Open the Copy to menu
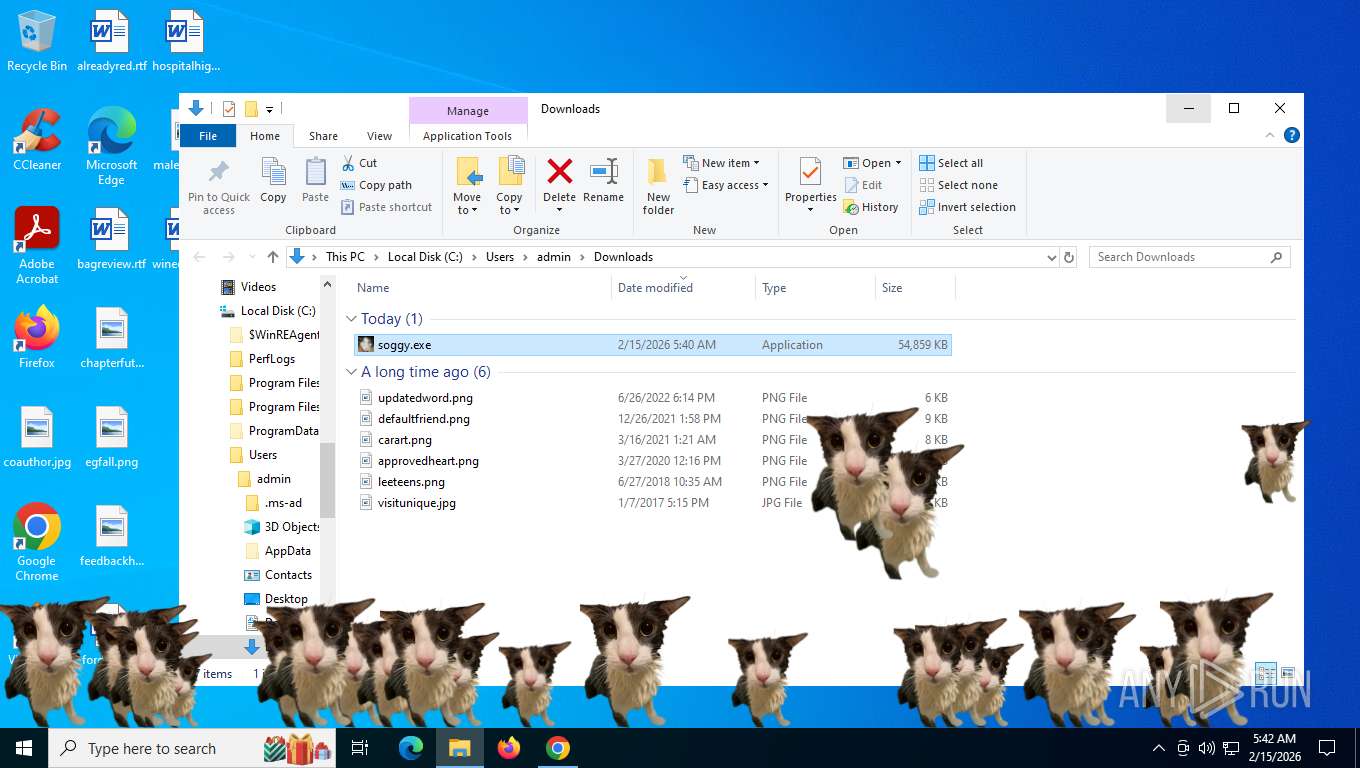 tap(510, 186)
